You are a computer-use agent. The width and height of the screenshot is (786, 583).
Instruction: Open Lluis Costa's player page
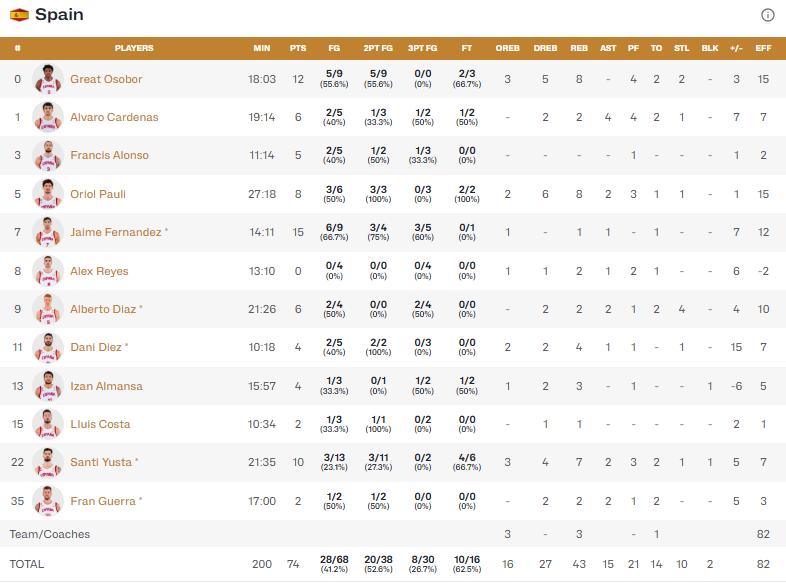(x=100, y=424)
